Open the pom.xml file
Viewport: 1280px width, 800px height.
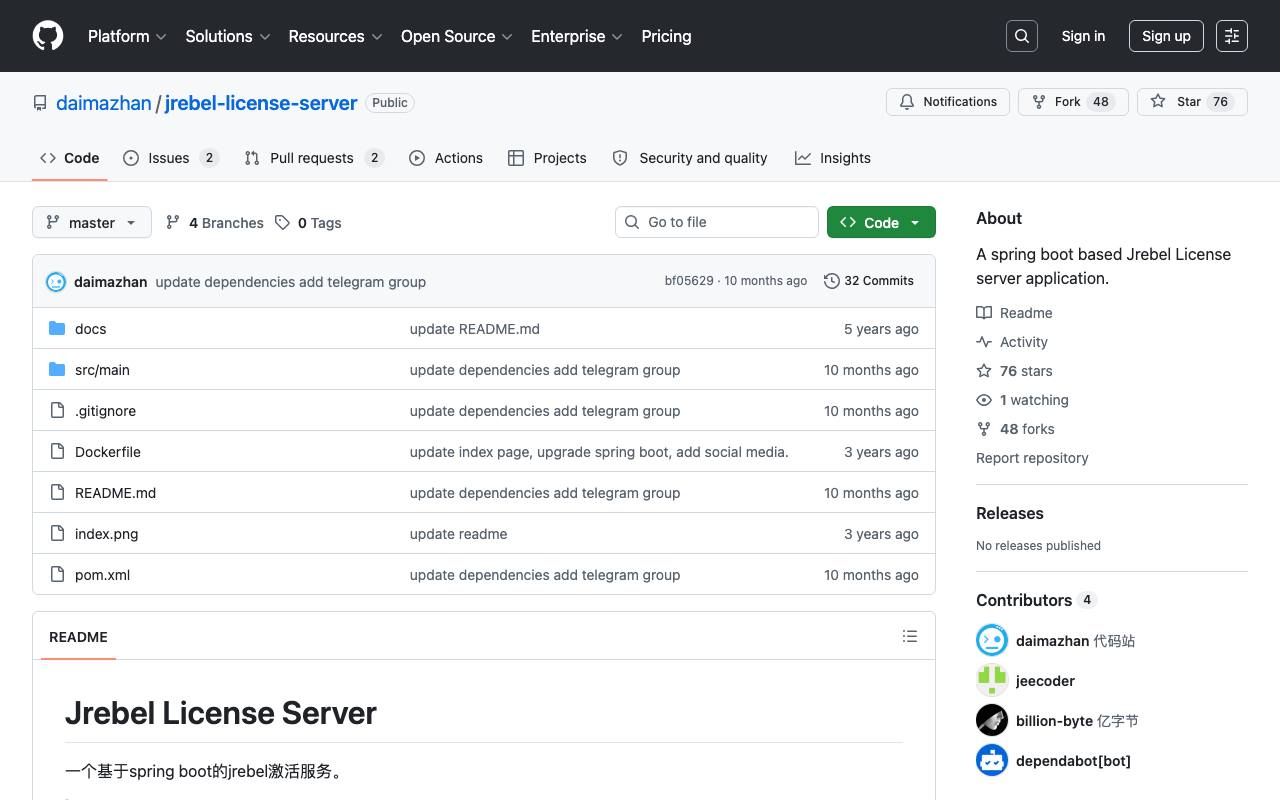(102, 575)
